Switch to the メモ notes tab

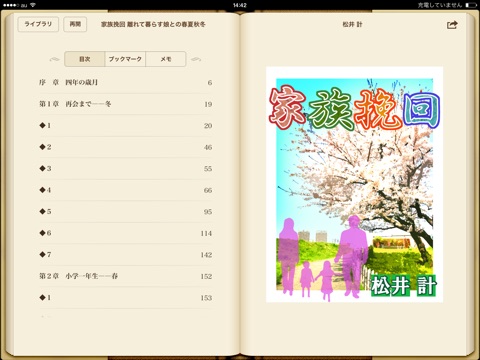coord(166,59)
